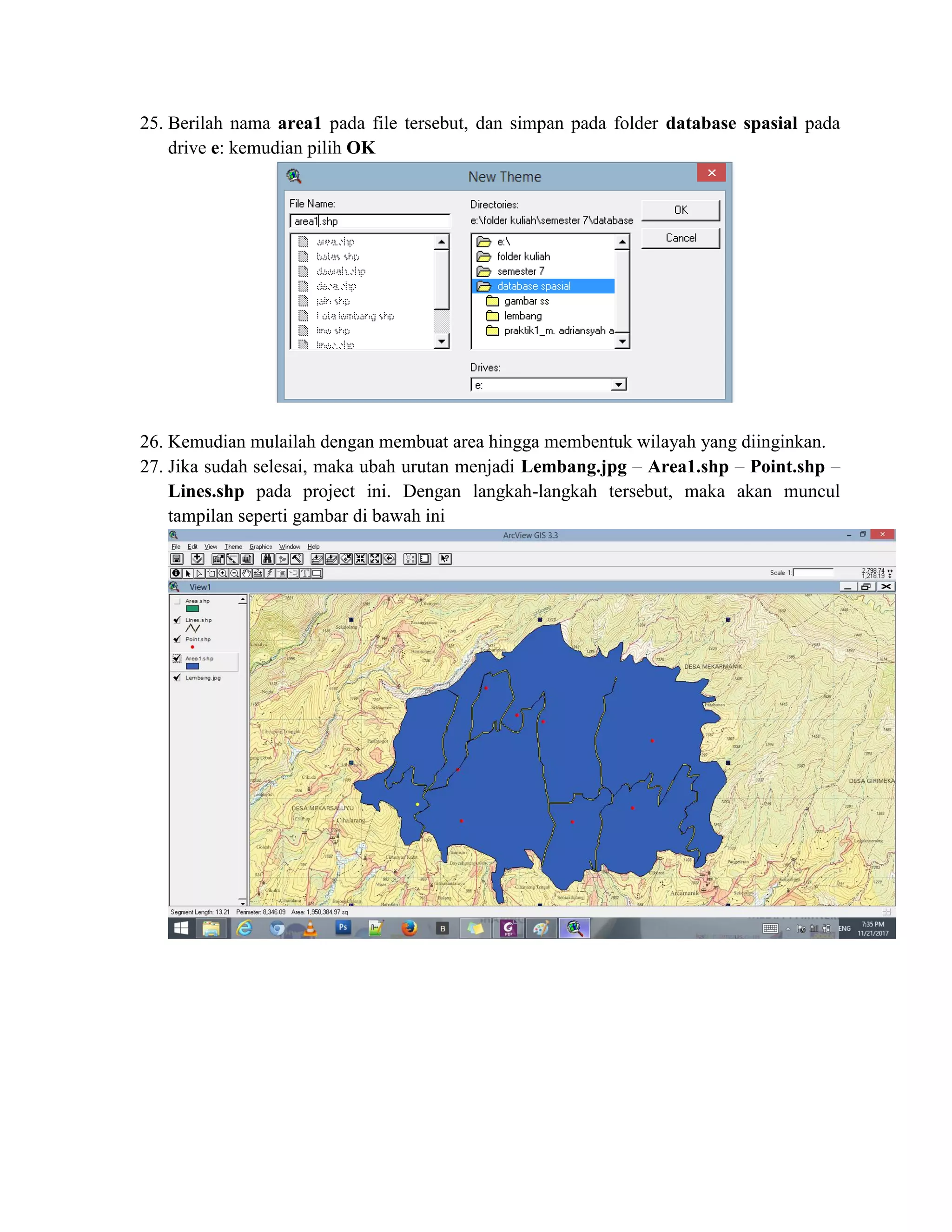Image resolution: width=952 pixels, height=1232 pixels.
Task: Click the blue Area1.shp legend swatch
Action: 192,666
